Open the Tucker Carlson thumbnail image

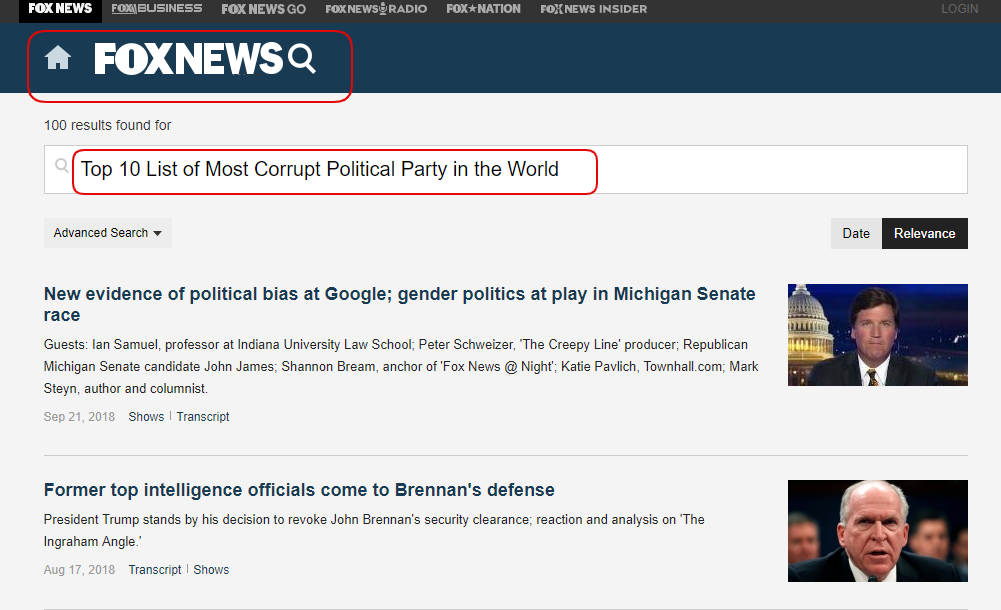pos(878,335)
